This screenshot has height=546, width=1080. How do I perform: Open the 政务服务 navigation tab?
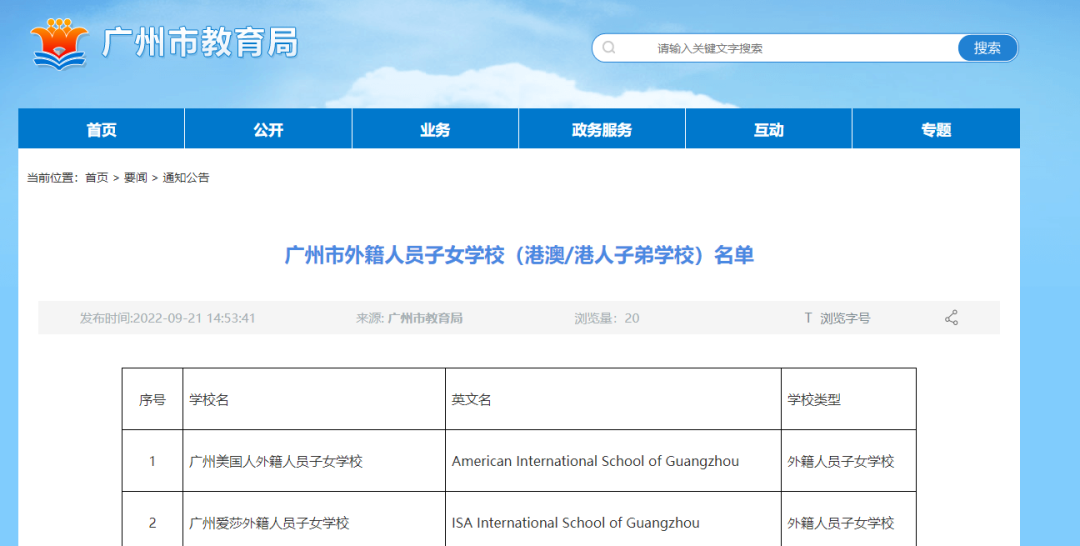pos(602,129)
